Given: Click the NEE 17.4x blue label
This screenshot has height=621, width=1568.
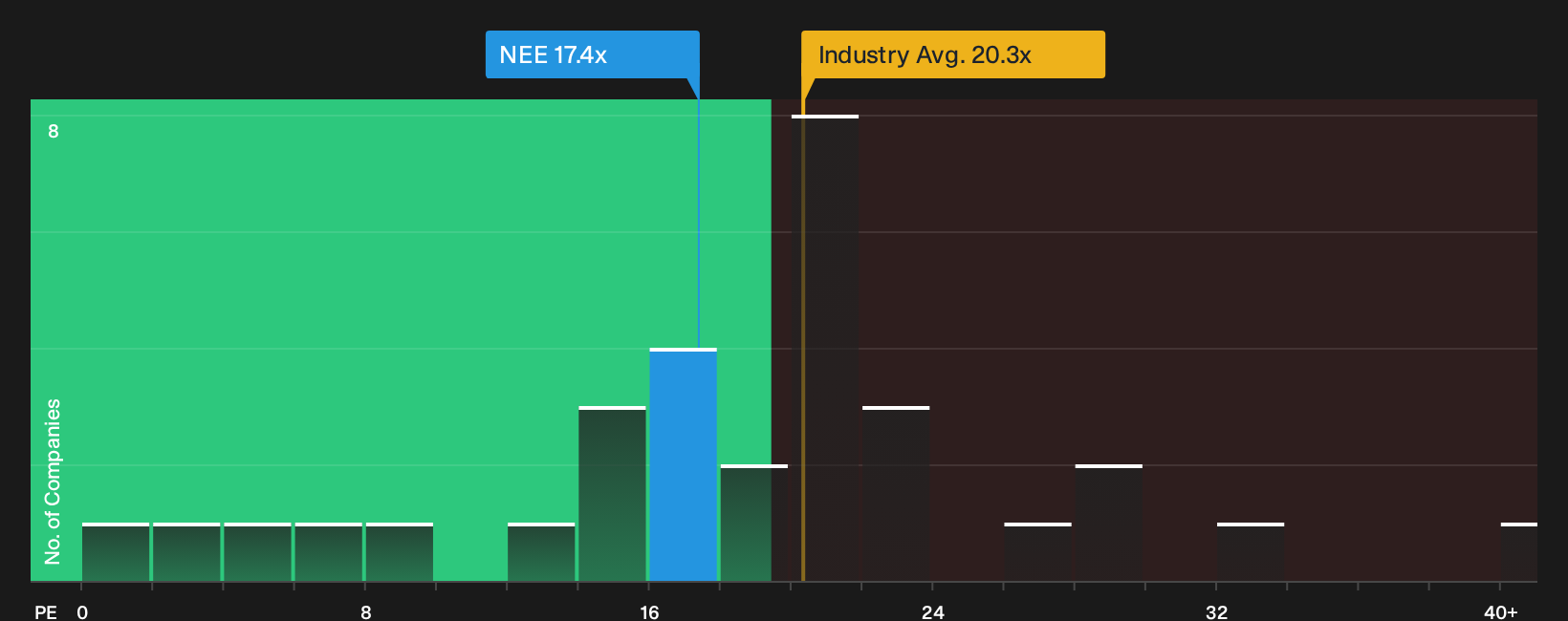Looking at the screenshot, I should (592, 54).
